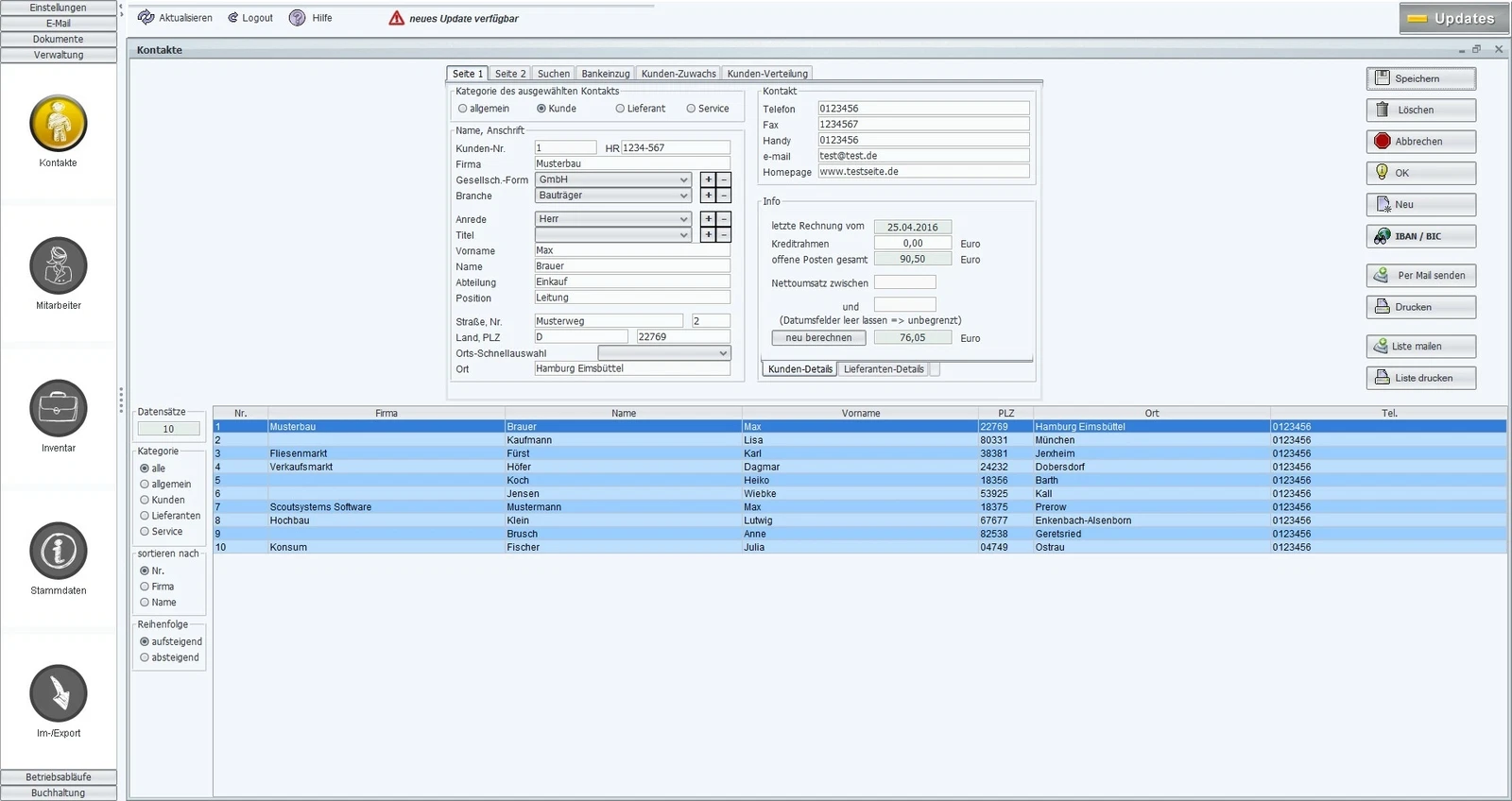
Task: Filter list by Kunden category
Action: [x=145, y=500]
